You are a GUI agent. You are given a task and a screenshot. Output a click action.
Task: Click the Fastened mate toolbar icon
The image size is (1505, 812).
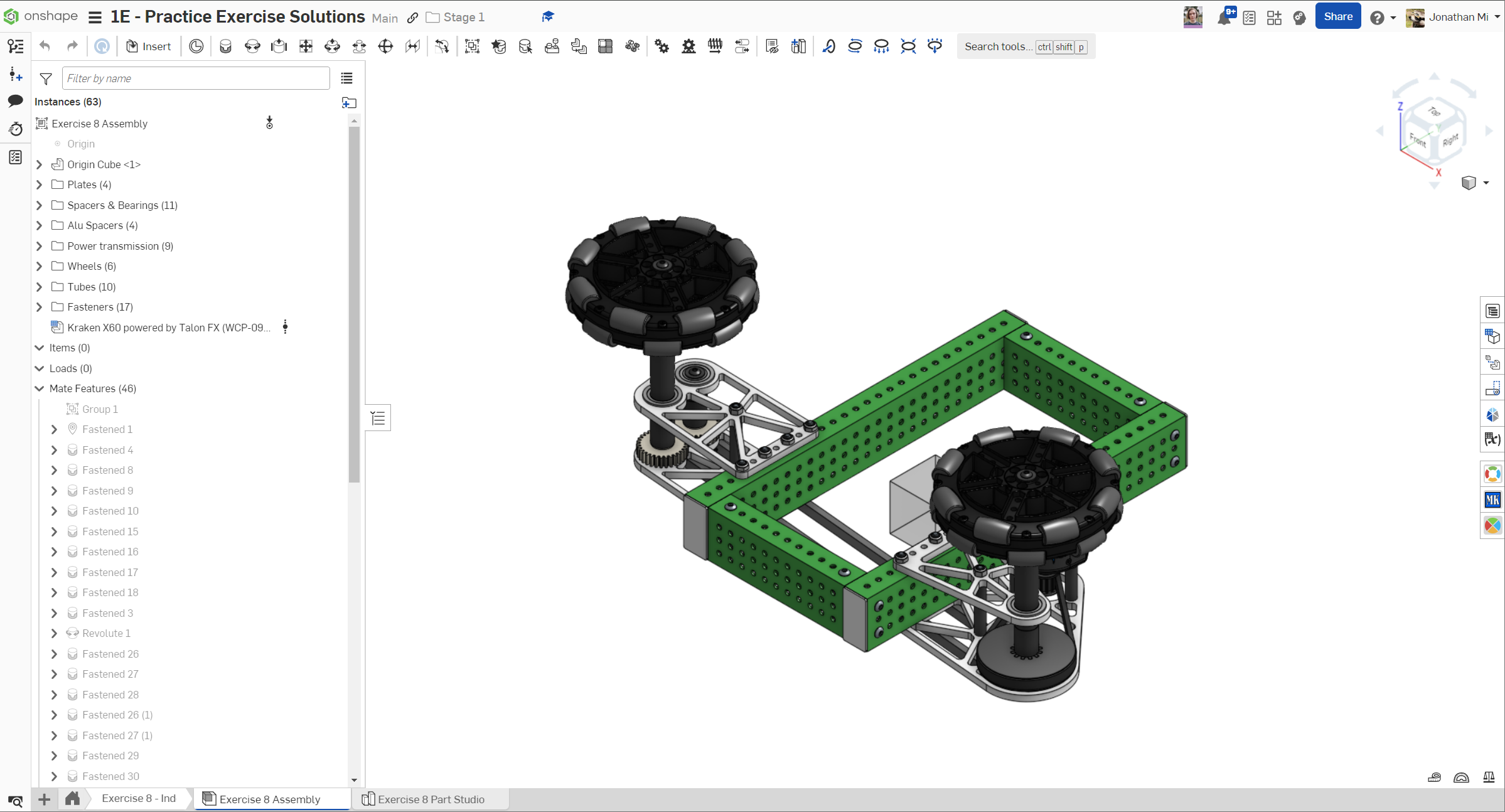click(225, 46)
